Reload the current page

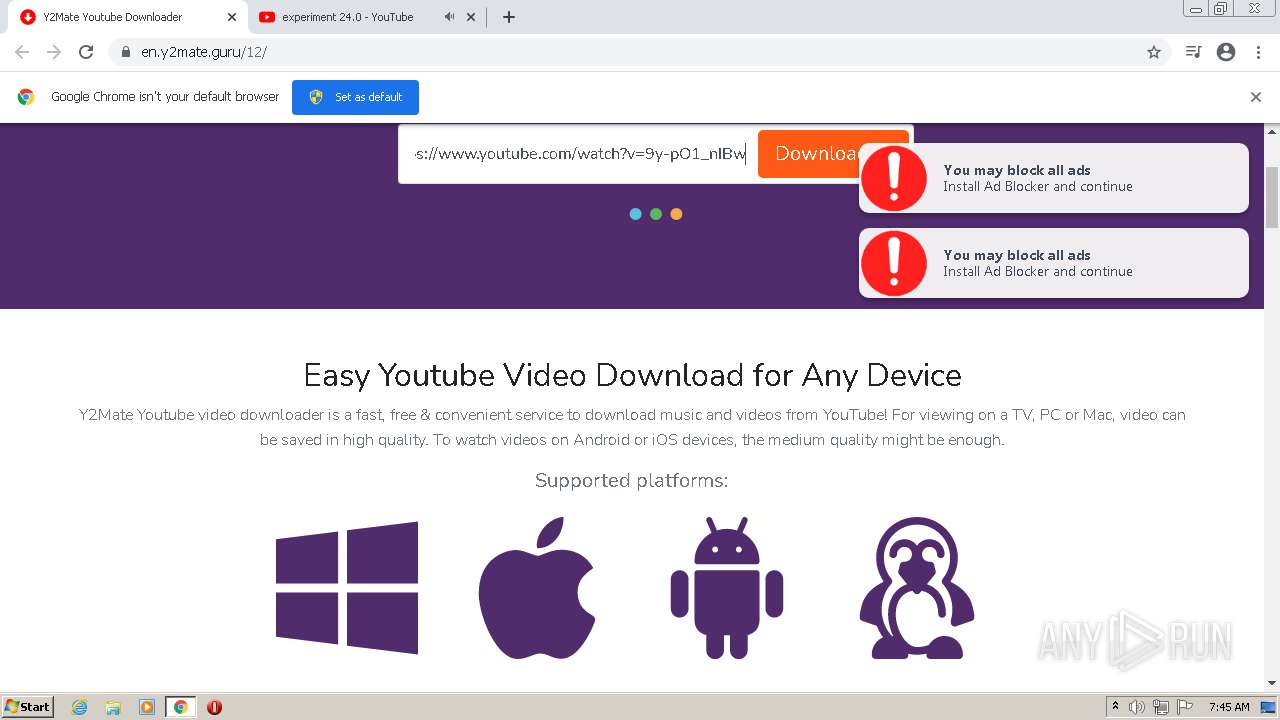click(86, 52)
